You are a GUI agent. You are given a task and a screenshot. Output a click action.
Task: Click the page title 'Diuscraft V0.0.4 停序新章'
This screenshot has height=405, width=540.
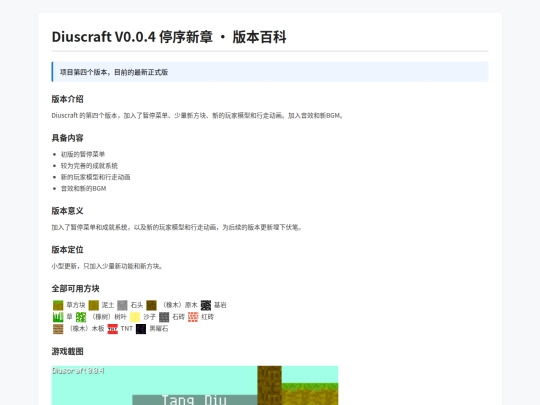132,37
